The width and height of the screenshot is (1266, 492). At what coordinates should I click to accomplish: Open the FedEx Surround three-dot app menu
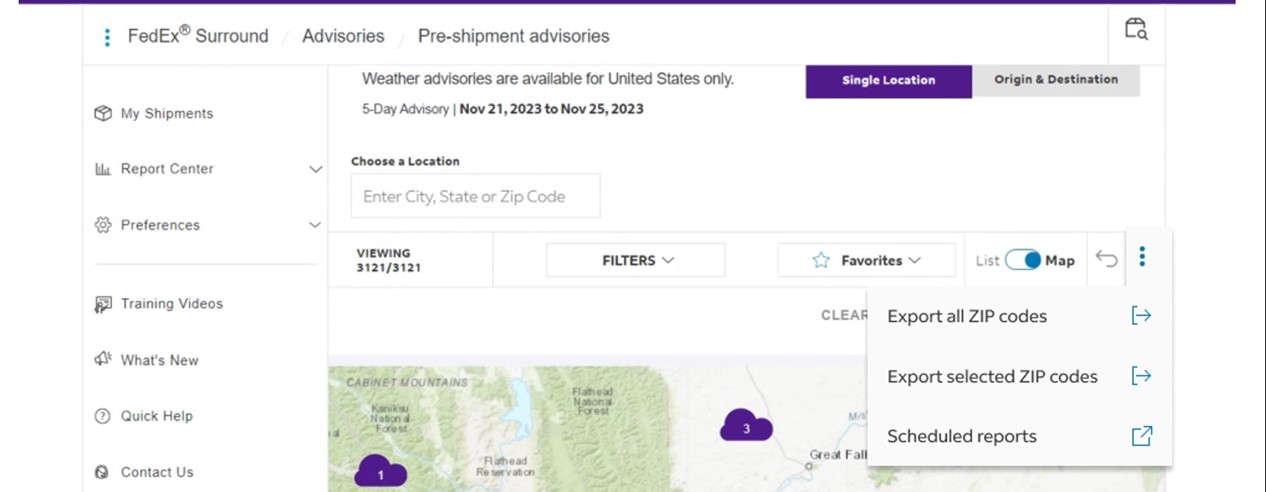tap(107, 37)
